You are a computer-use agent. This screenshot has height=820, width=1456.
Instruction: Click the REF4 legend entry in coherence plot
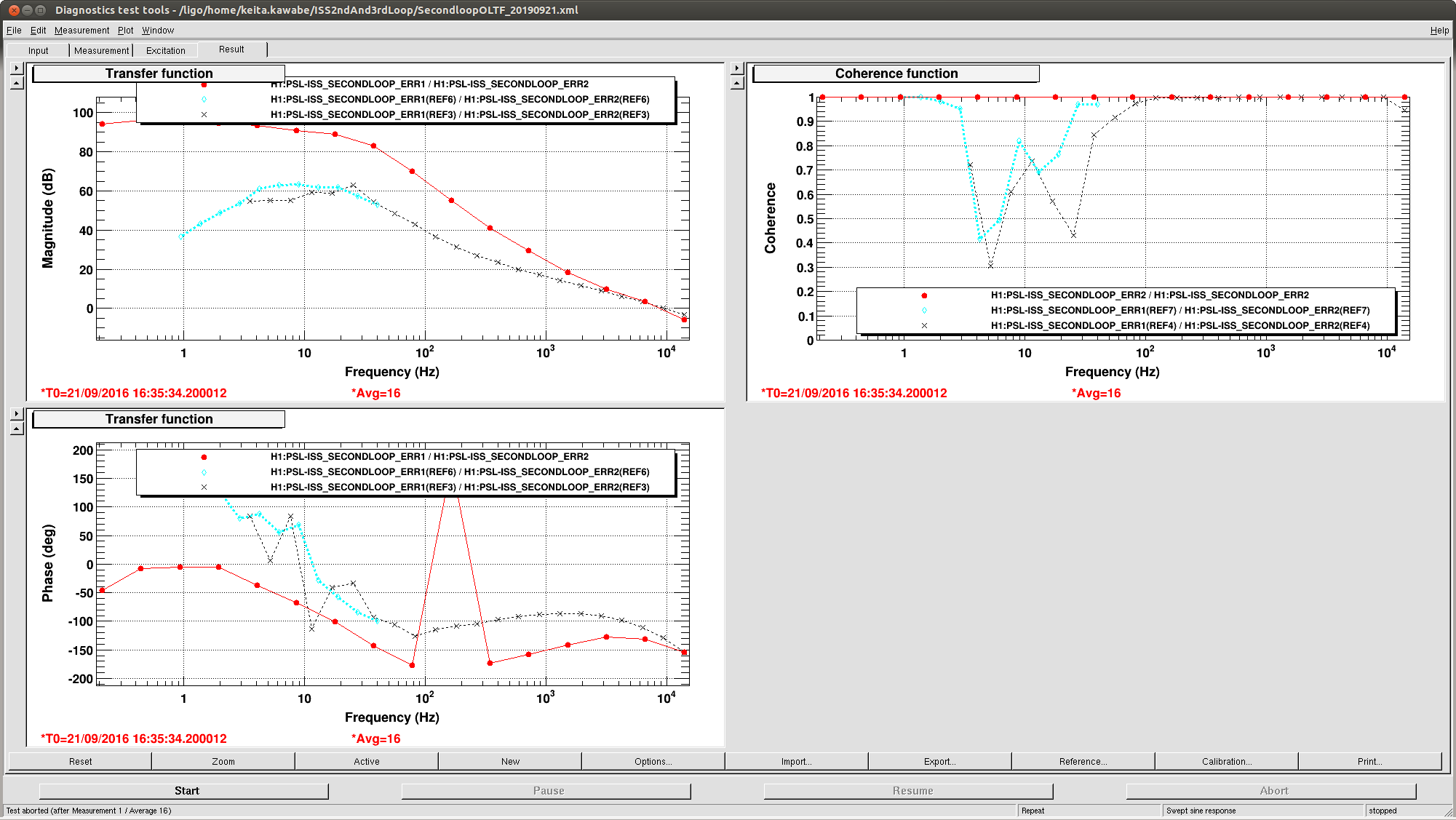coord(1180,326)
